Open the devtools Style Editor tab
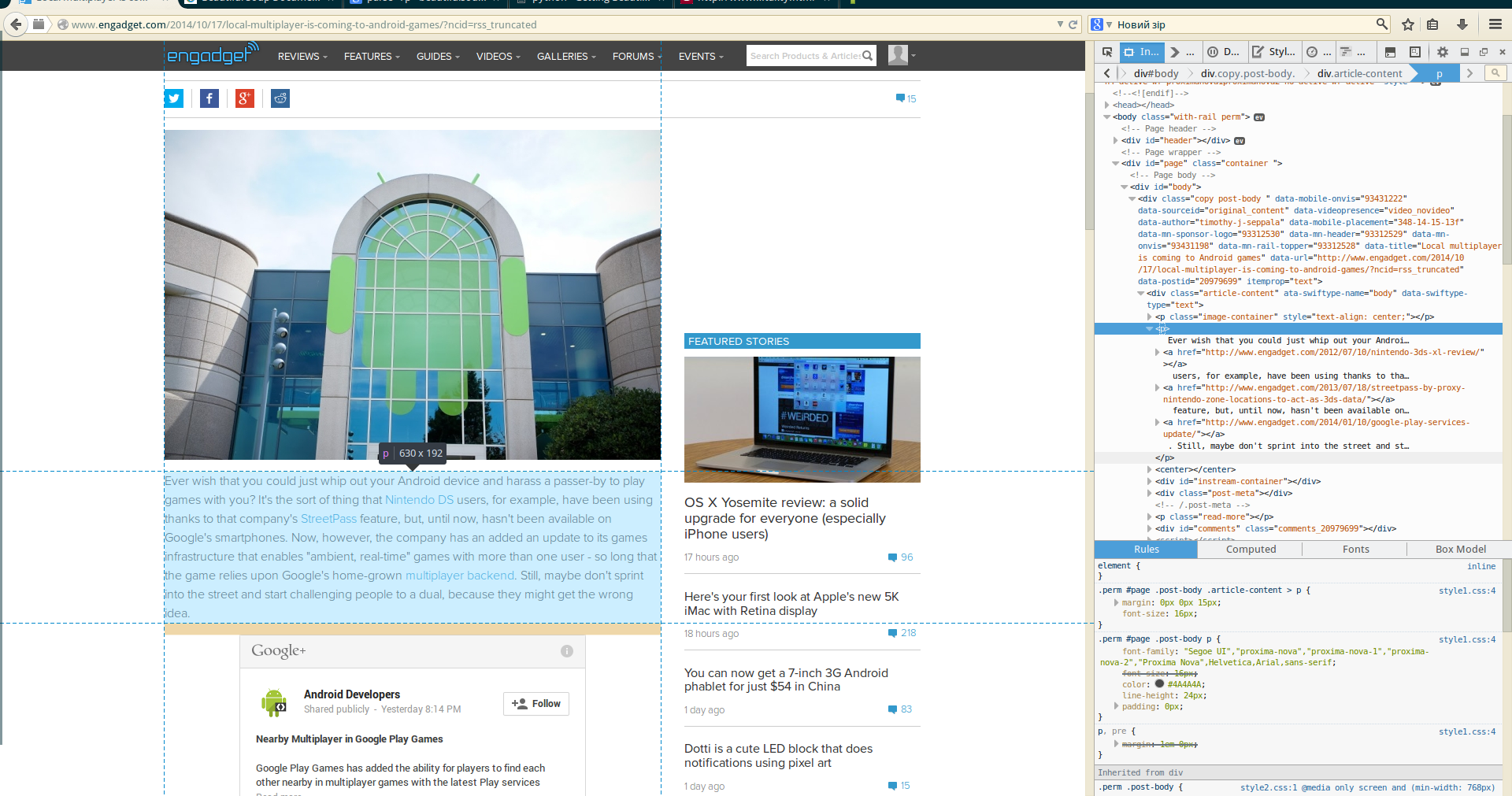The height and width of the screenshot is (796, 1512). (x=1273, y=52)
